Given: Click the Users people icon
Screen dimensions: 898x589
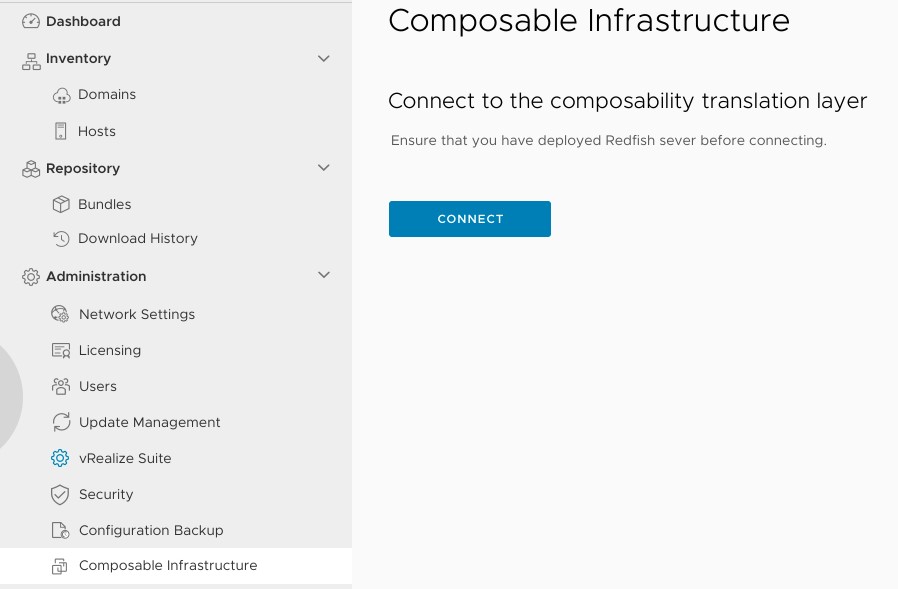Looking at the screenshot, I should pyautogui.click(x=61, y=386).
